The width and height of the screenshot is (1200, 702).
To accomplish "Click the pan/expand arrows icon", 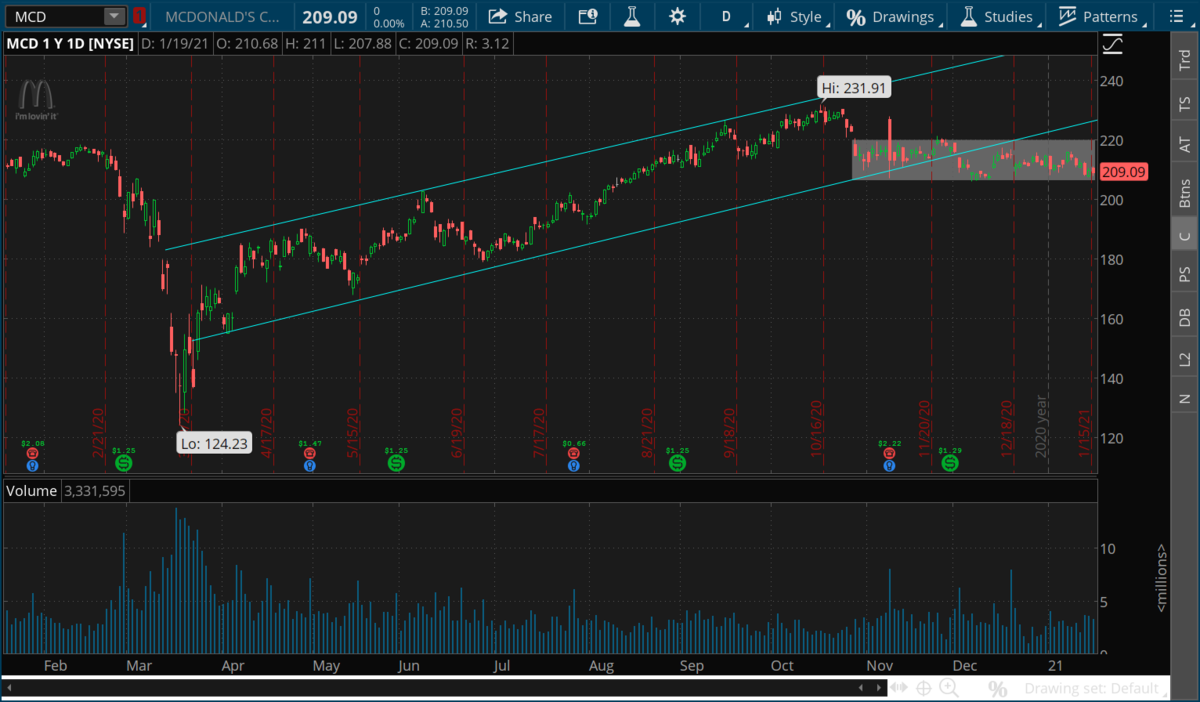I will click(x=899, y=688).
